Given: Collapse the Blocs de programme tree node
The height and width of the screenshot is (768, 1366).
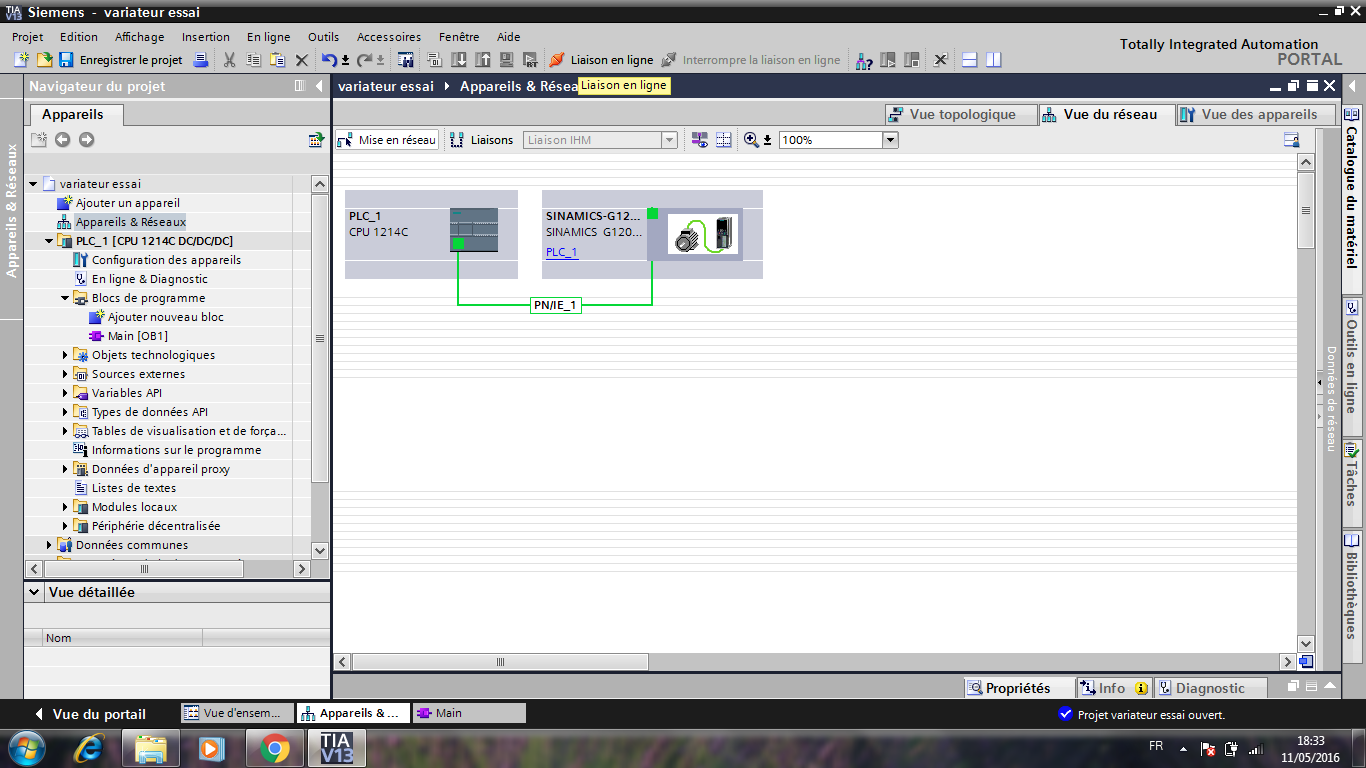Looking at the screenshot, I should (x=66, y=298).
